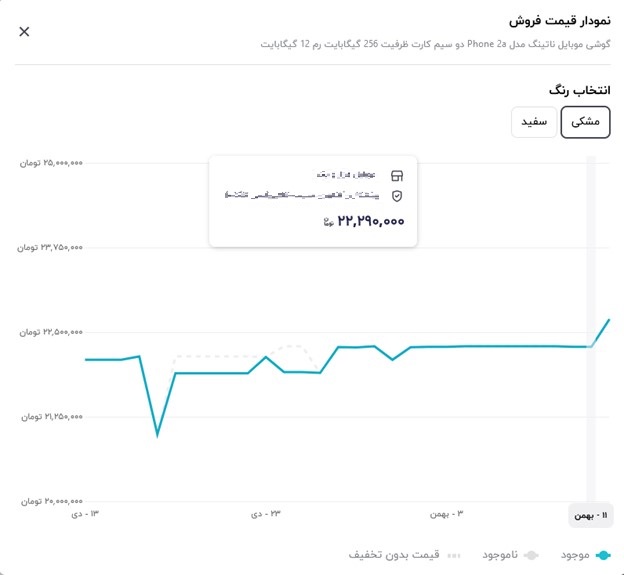Image resolution: width=624 pixels, height=575 pixels.
Task: Toggle قیمت بدون تخفیف legend entry
Action: coord(404,555)
